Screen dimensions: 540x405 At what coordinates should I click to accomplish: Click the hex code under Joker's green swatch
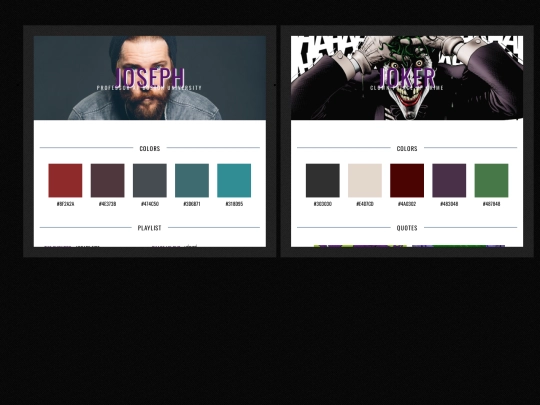coord(491,204)
